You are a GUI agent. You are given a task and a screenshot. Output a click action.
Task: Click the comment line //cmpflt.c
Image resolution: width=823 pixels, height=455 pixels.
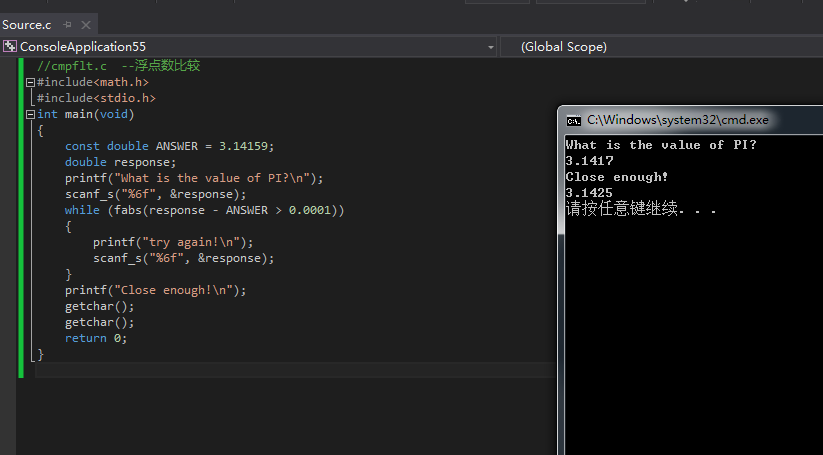[x=119, y=66]
